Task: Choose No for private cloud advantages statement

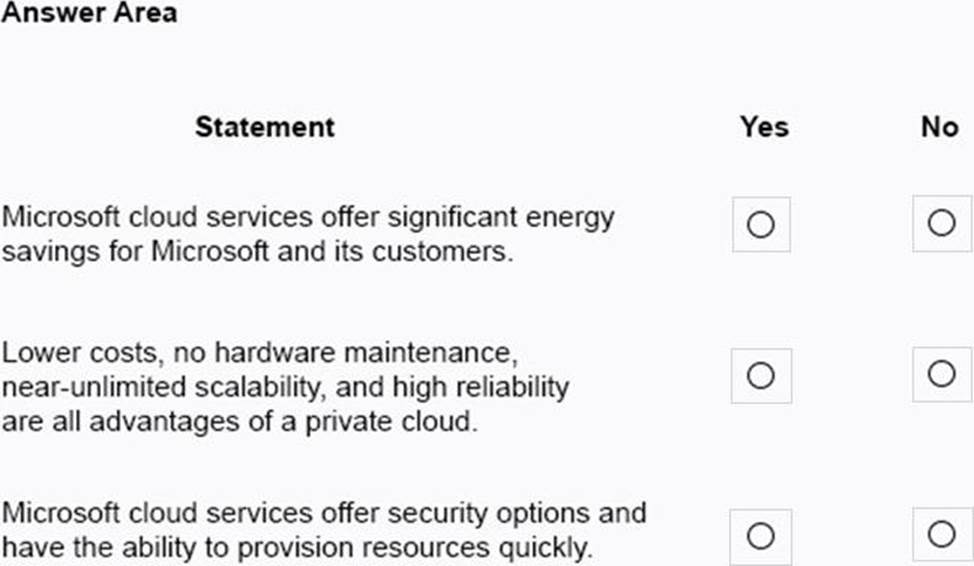Action: point(941,374)
